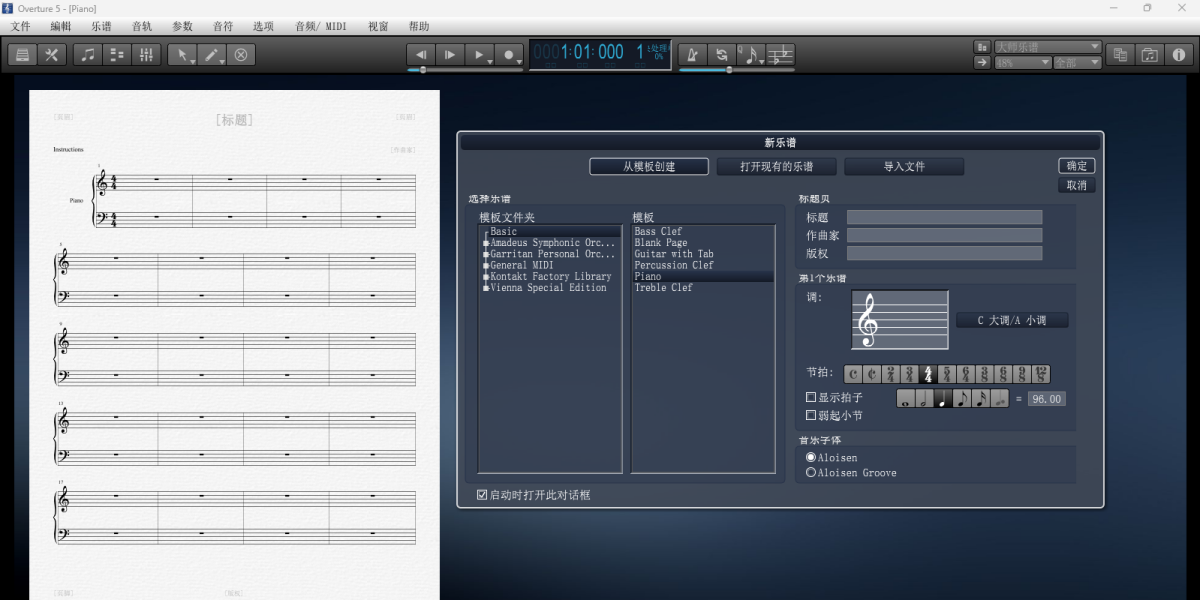
Task: Select the 4/4 time signature icon
Action: 928,373
